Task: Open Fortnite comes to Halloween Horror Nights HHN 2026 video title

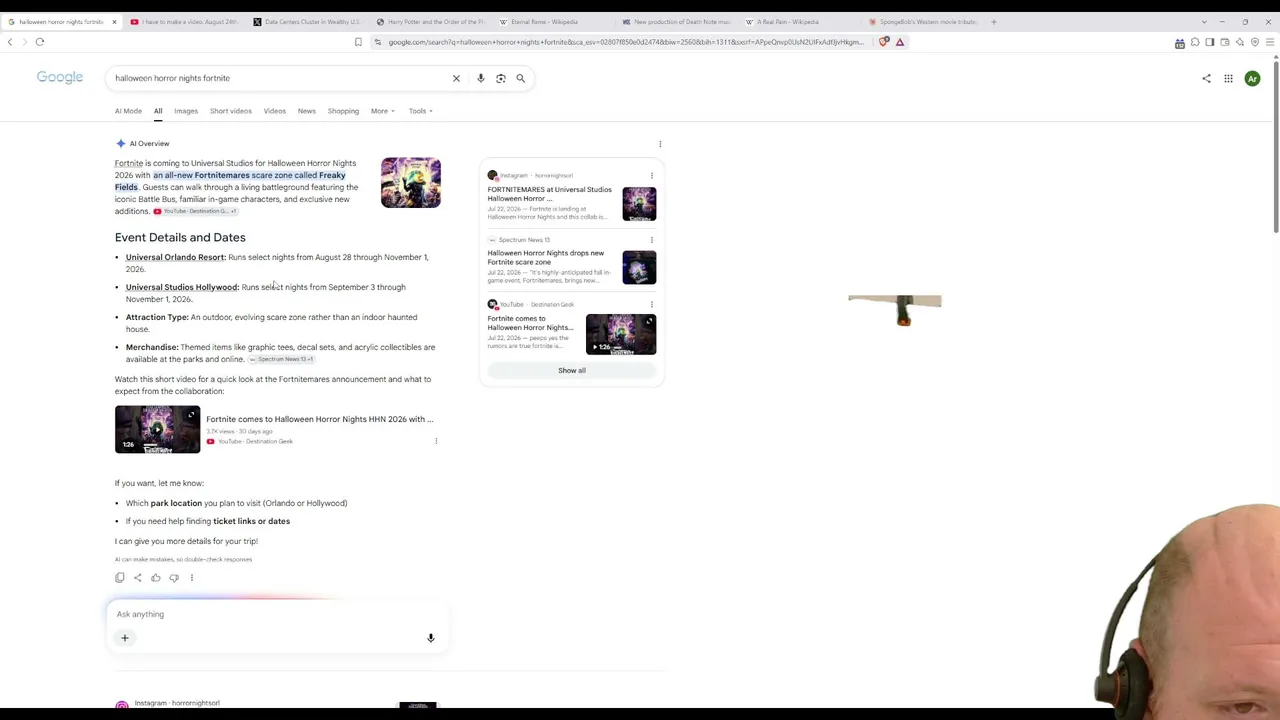Action: pyautogui.click(x=320, y=419)
